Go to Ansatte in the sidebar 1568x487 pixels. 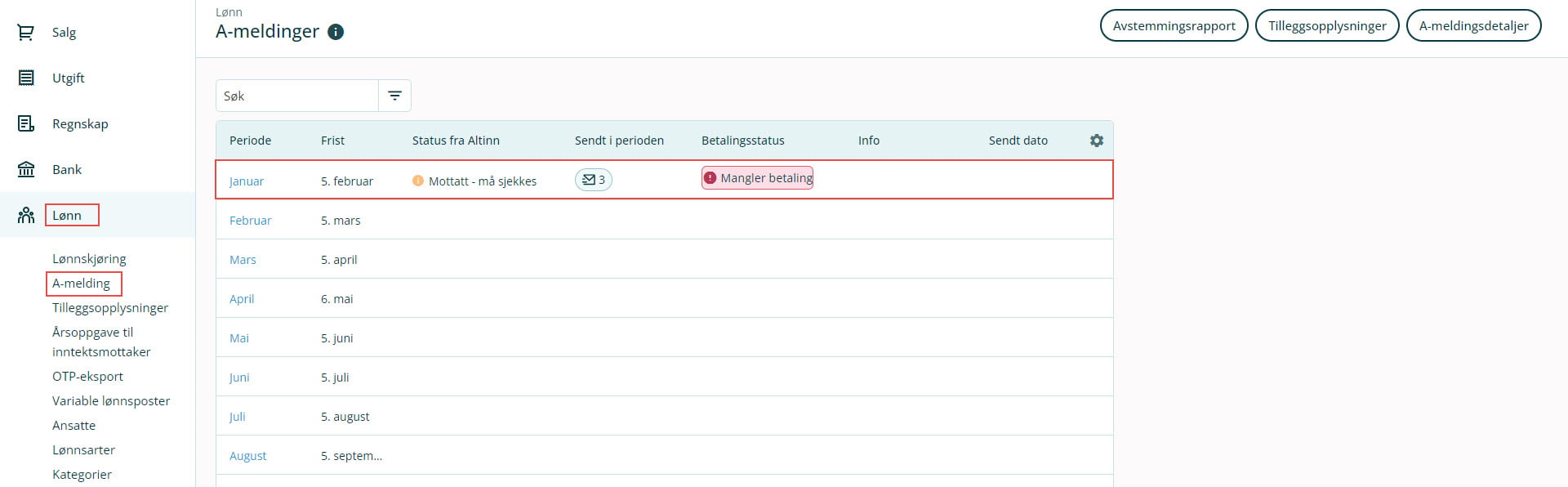73,426
